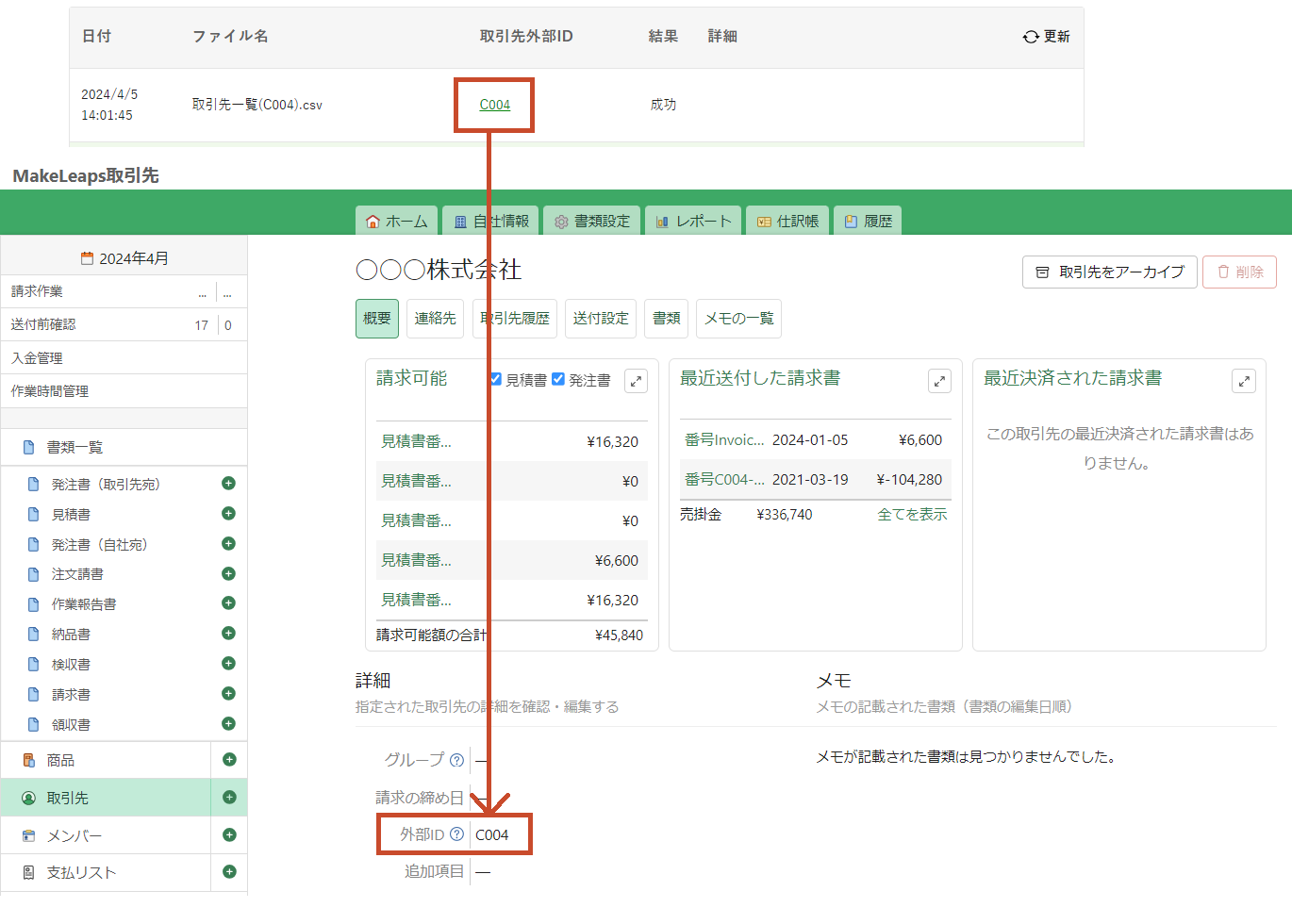This screenshot has height=924, width=1292.
Task: Open the C004 external ID link
Action: (x=494, y=105)
